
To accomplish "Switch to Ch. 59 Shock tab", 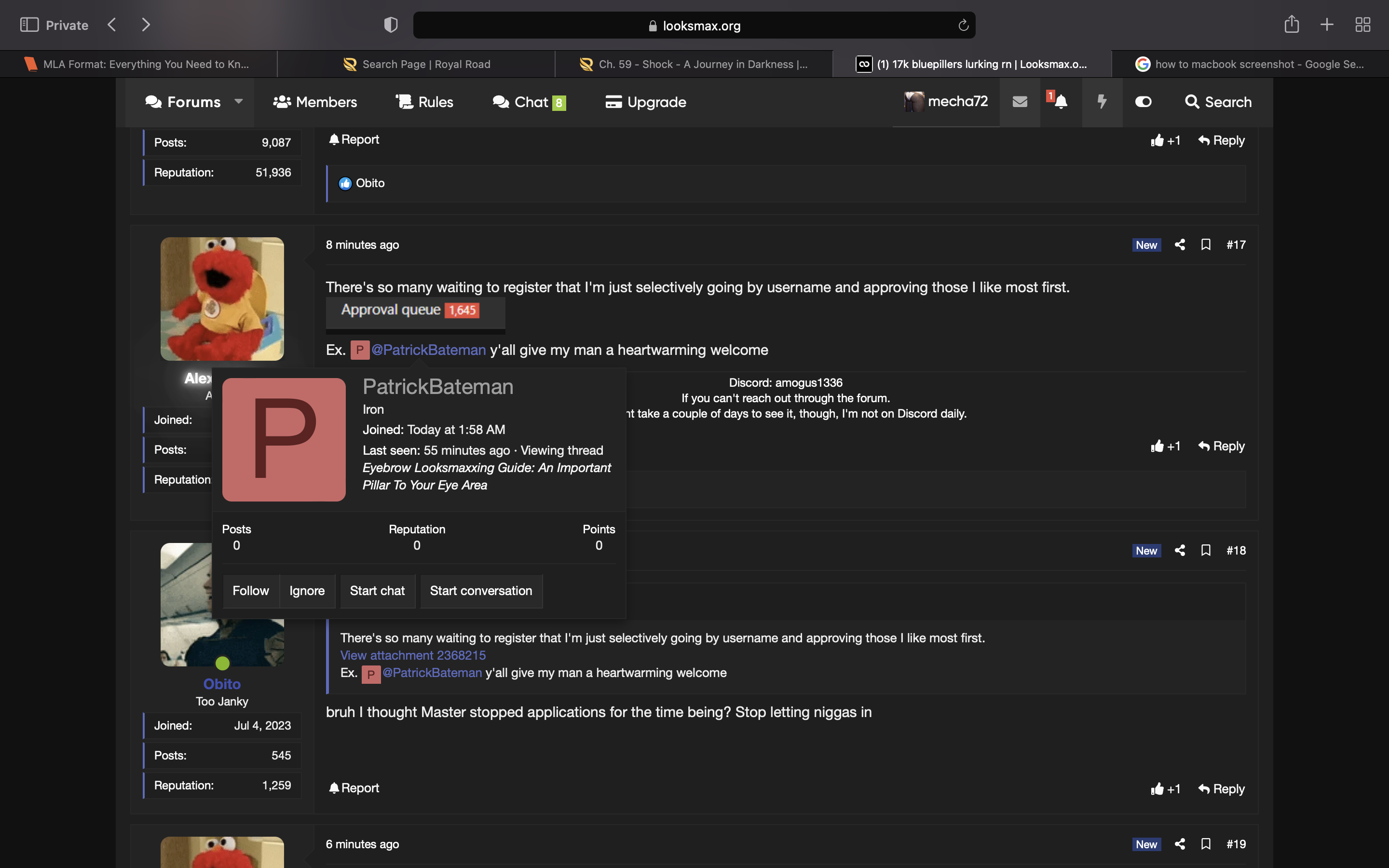I will (x=694, y=64).
